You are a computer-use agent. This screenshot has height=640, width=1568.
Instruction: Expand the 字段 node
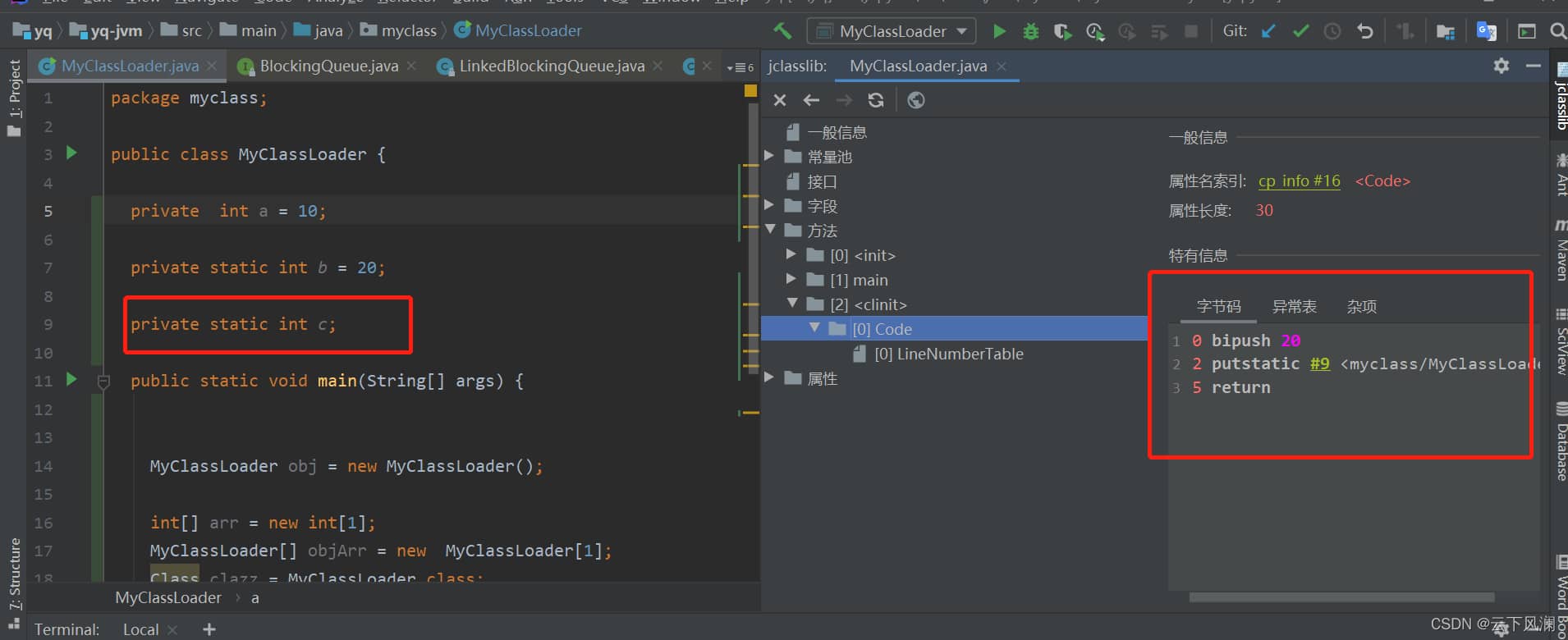(x=769, y=205)
